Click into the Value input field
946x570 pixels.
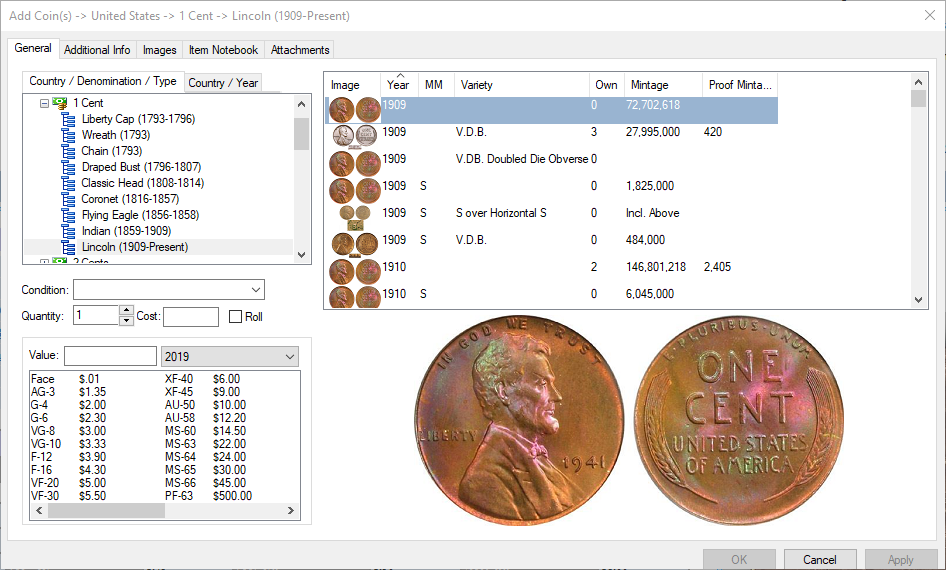tap(110, 356)
